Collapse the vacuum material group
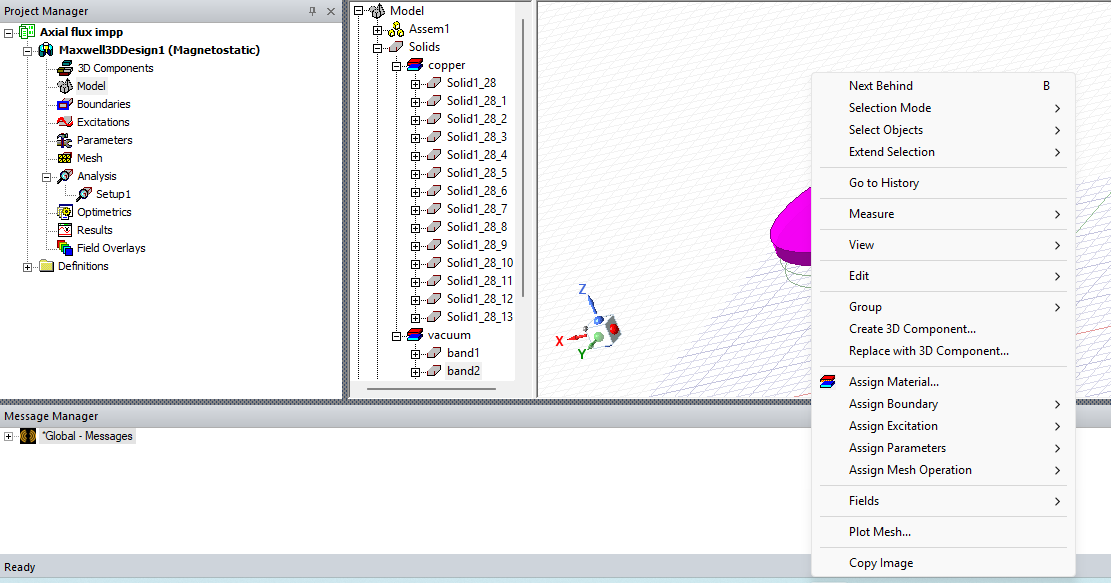This screenshot has height=583, width=1111. [x=397, y=336]
